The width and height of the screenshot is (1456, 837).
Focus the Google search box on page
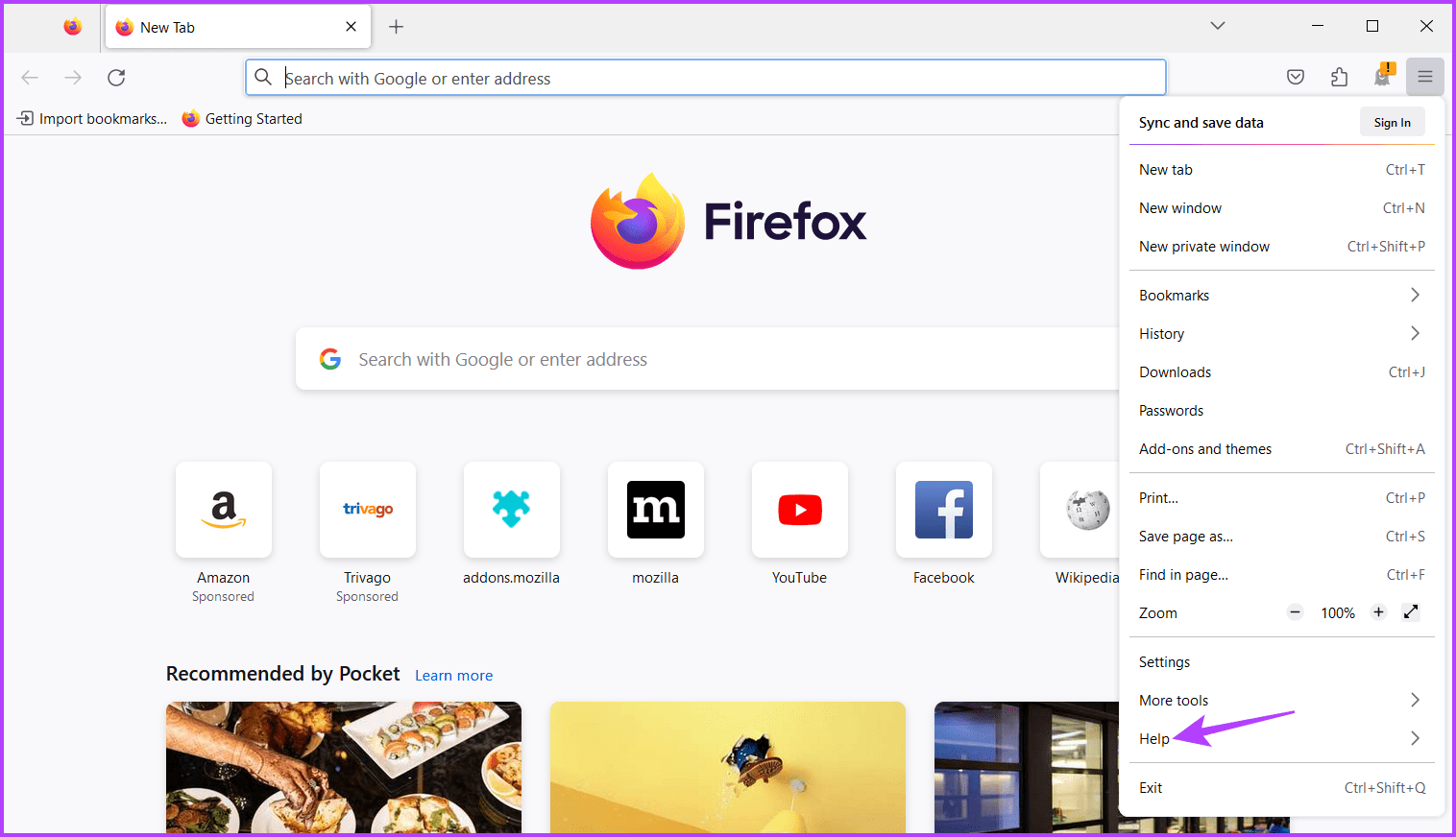point(708,359)
